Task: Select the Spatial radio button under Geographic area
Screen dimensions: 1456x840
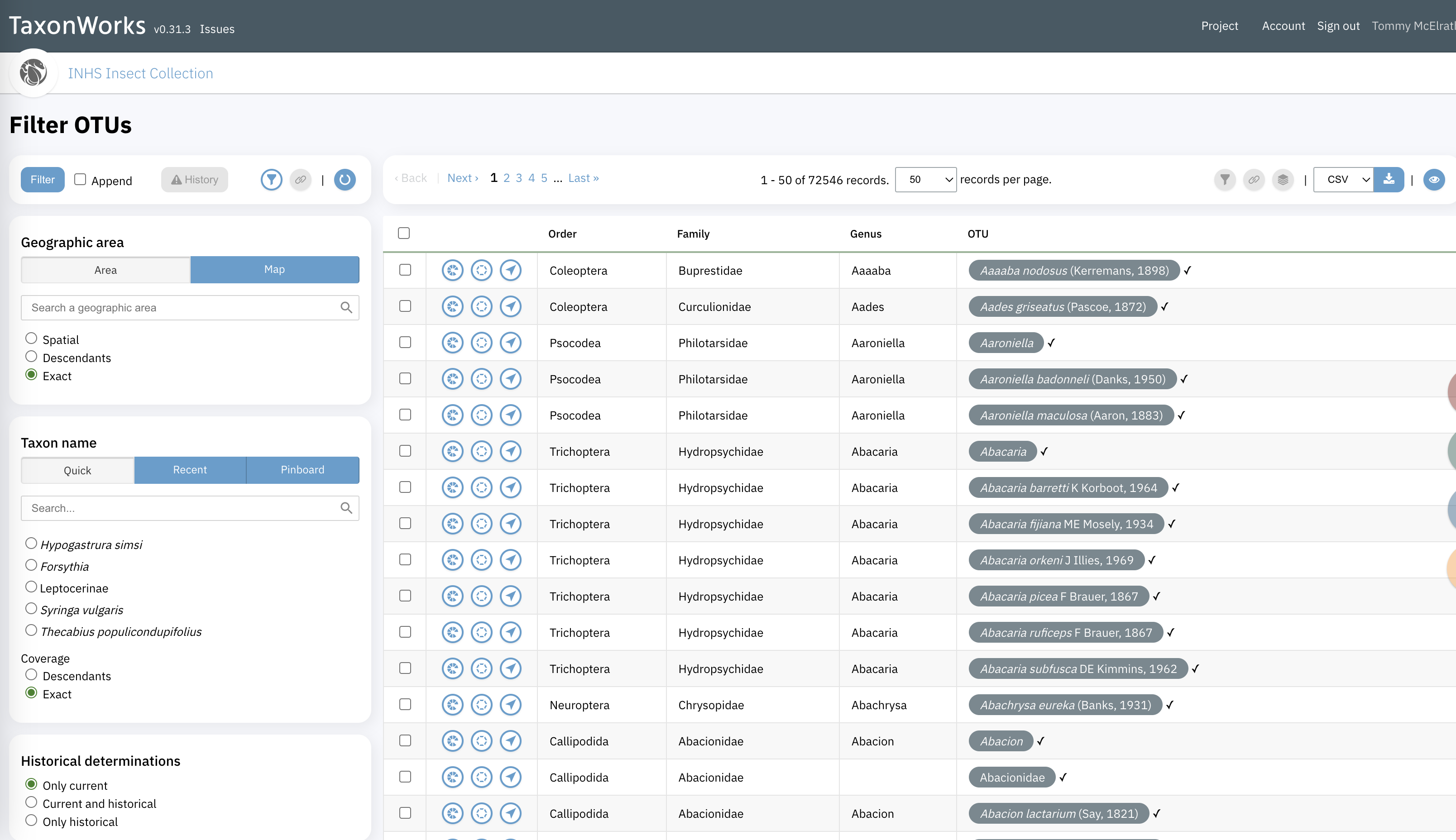Action: point(31,338)
